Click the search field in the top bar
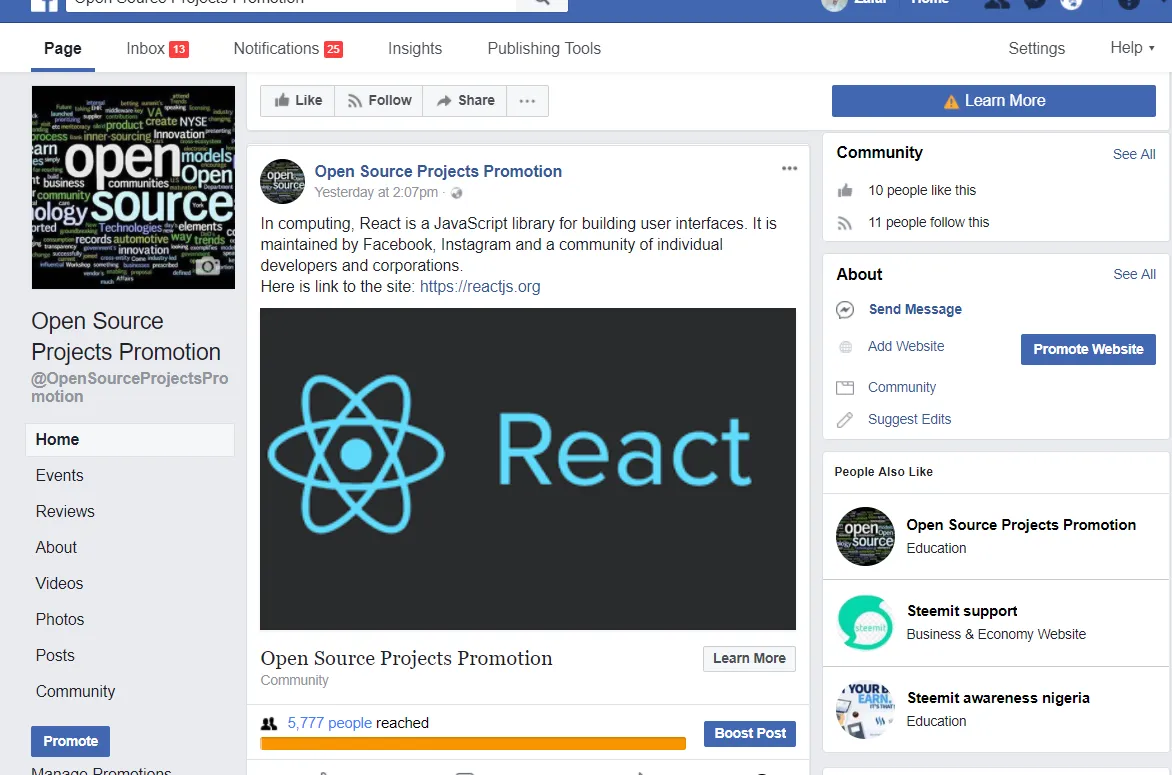This screenshot has width=1172, height=775. (292, 4)
